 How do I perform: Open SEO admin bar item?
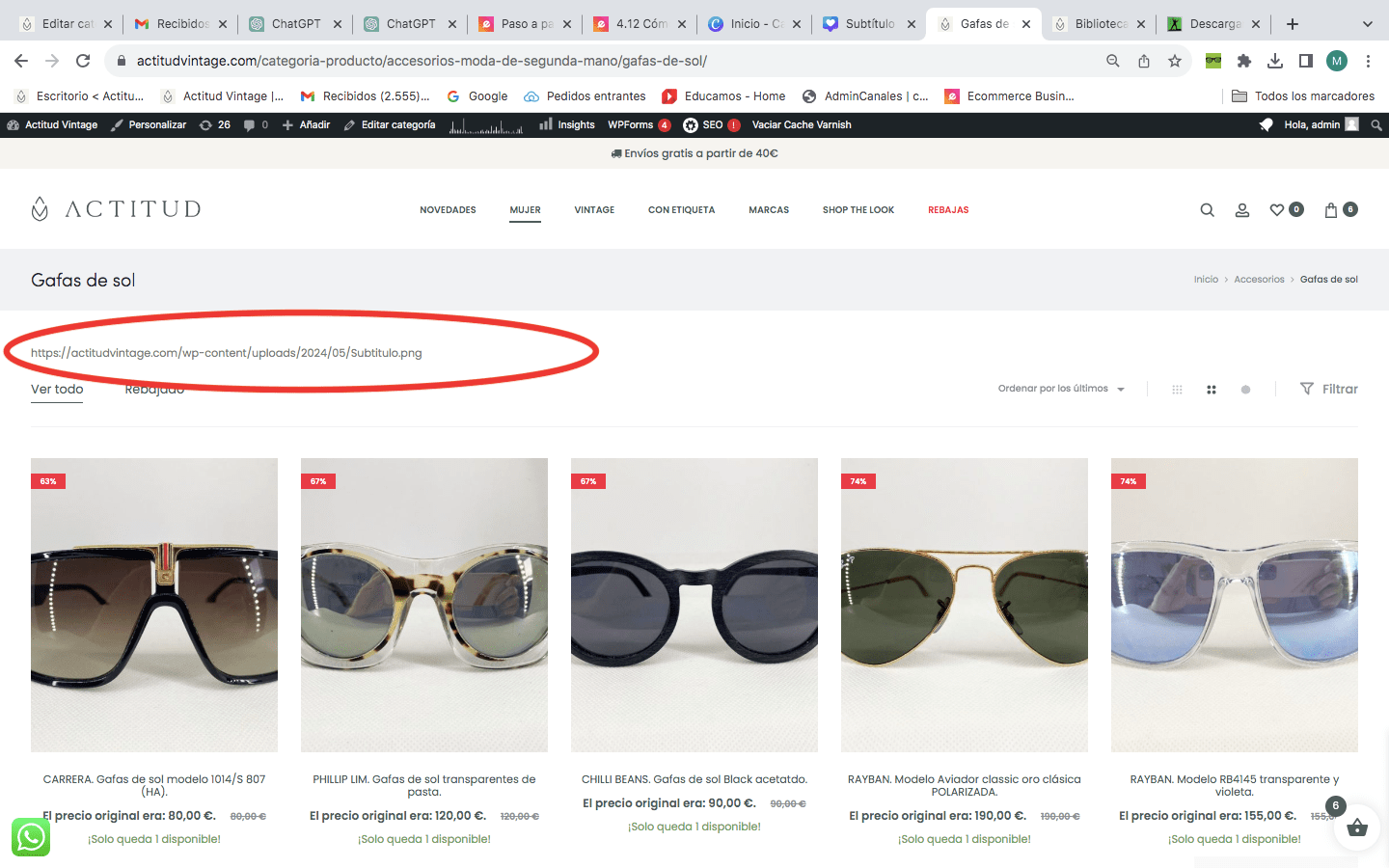(712, 124)
